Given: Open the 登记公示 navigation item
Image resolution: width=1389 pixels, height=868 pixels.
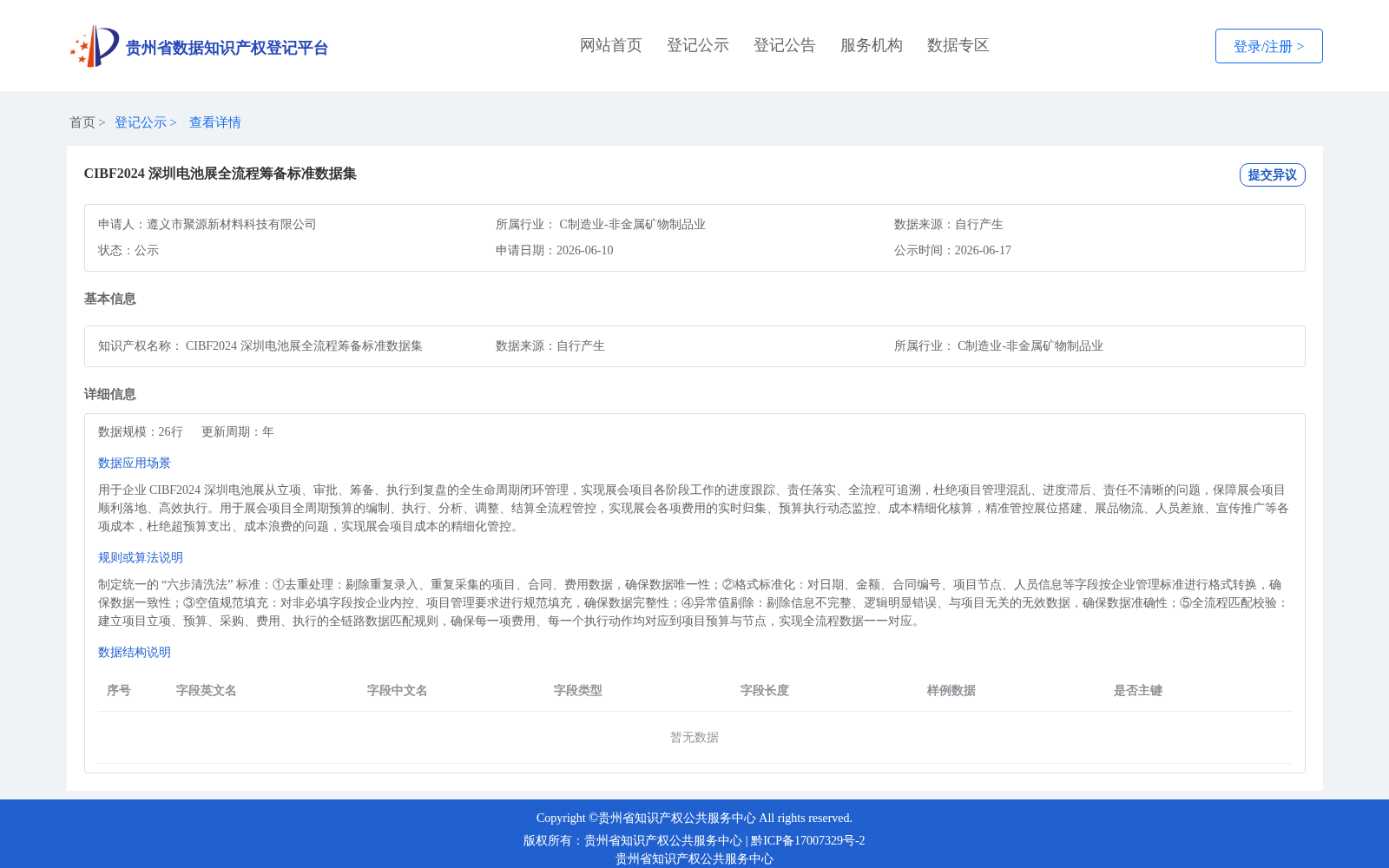Looking at the screenshot, I should coord(698,45).
